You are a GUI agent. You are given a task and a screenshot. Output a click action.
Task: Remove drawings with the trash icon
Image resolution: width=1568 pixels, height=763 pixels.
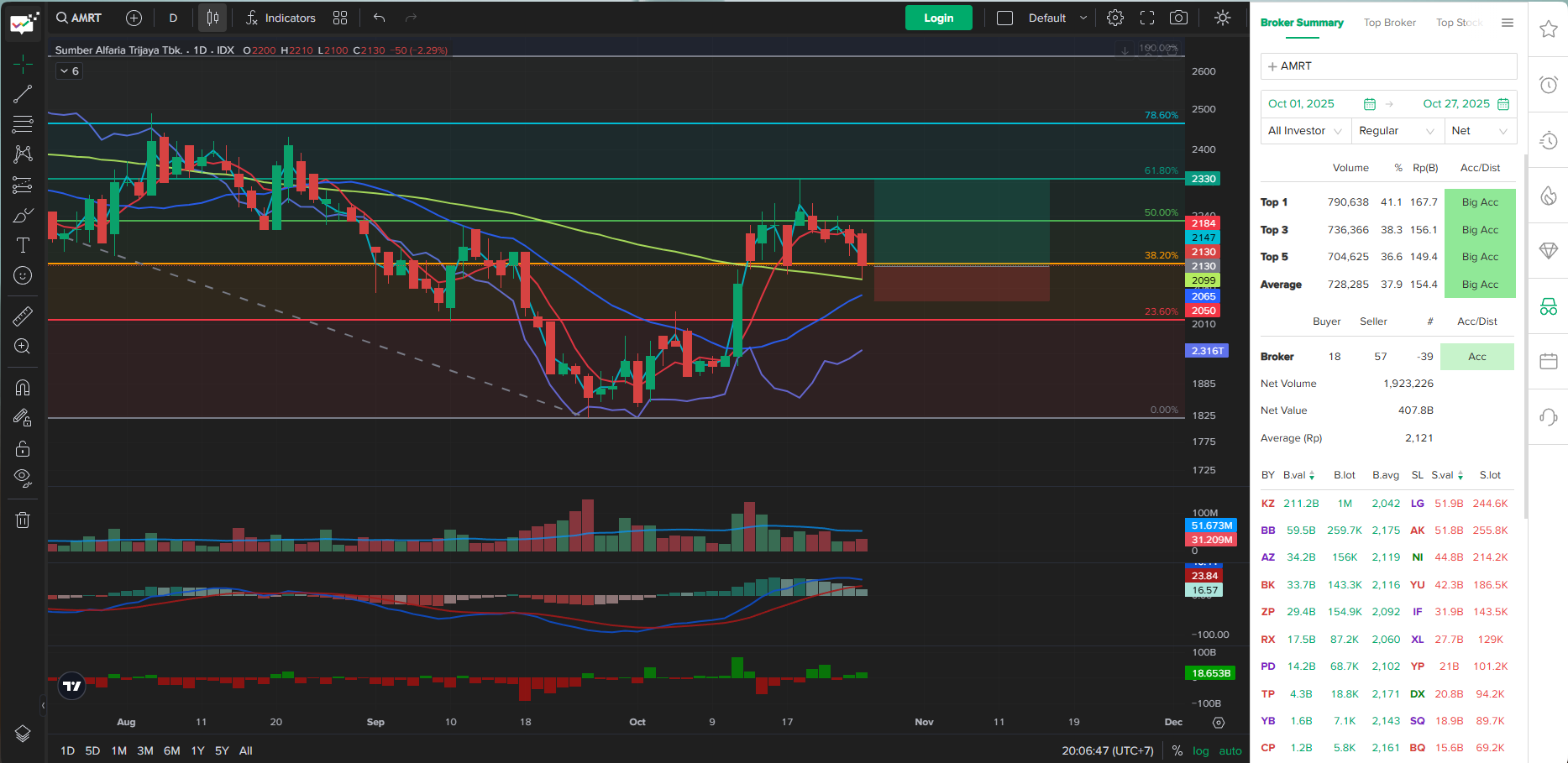pos(23,520)
